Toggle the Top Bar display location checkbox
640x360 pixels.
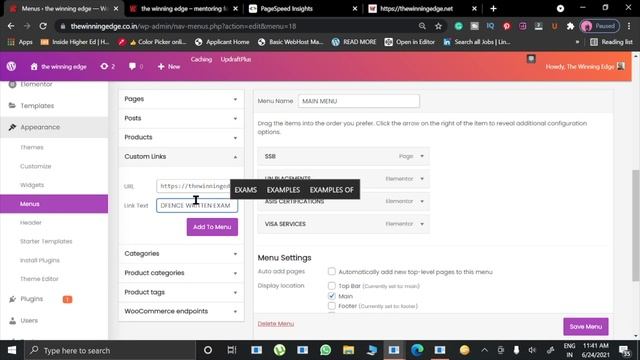(332, 286)
